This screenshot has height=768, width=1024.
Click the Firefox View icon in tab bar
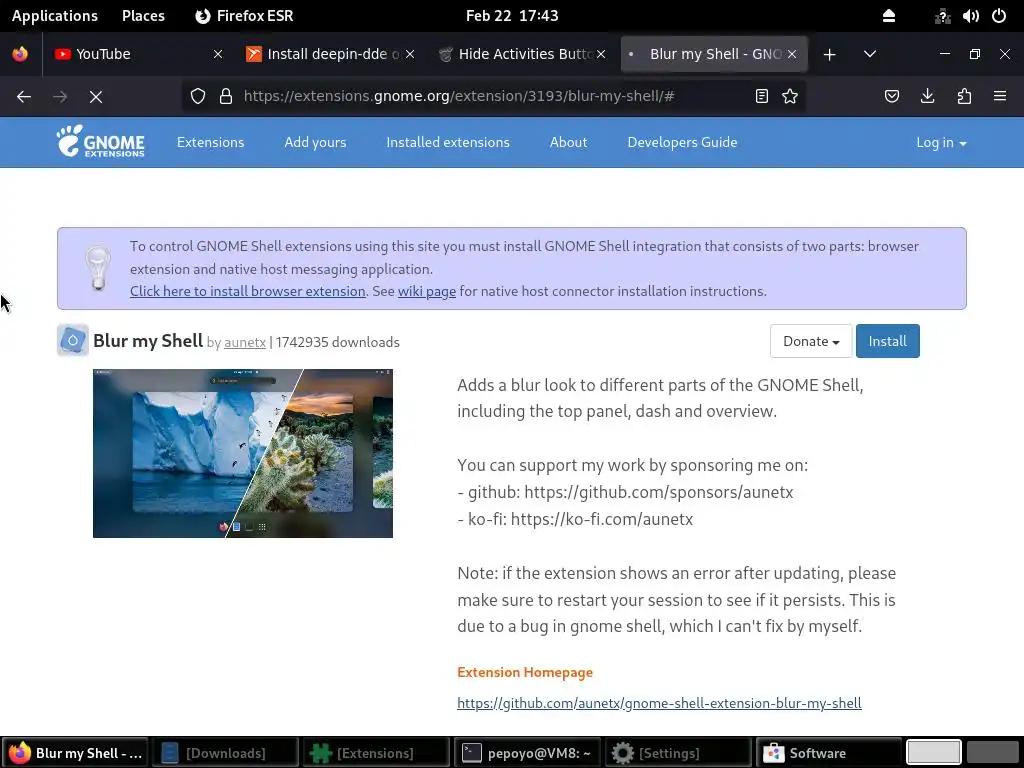click(20, 54)
